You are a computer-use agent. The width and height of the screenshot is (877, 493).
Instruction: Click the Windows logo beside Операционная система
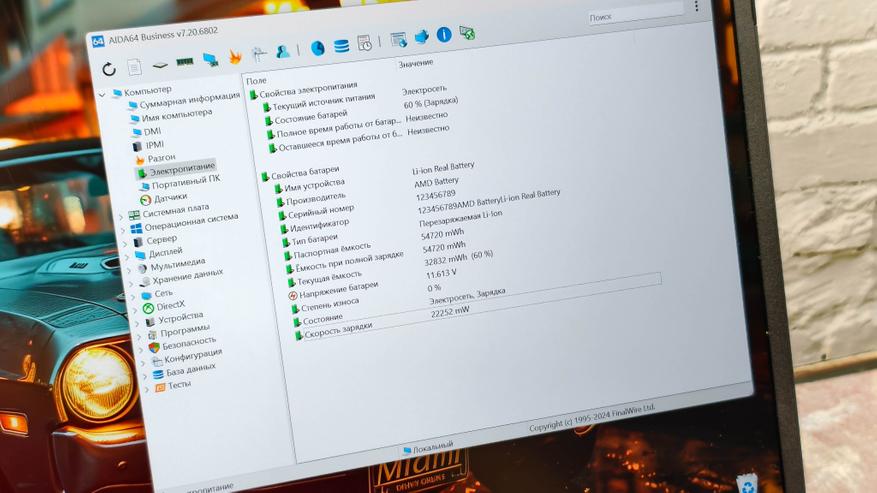coord(136,229)
